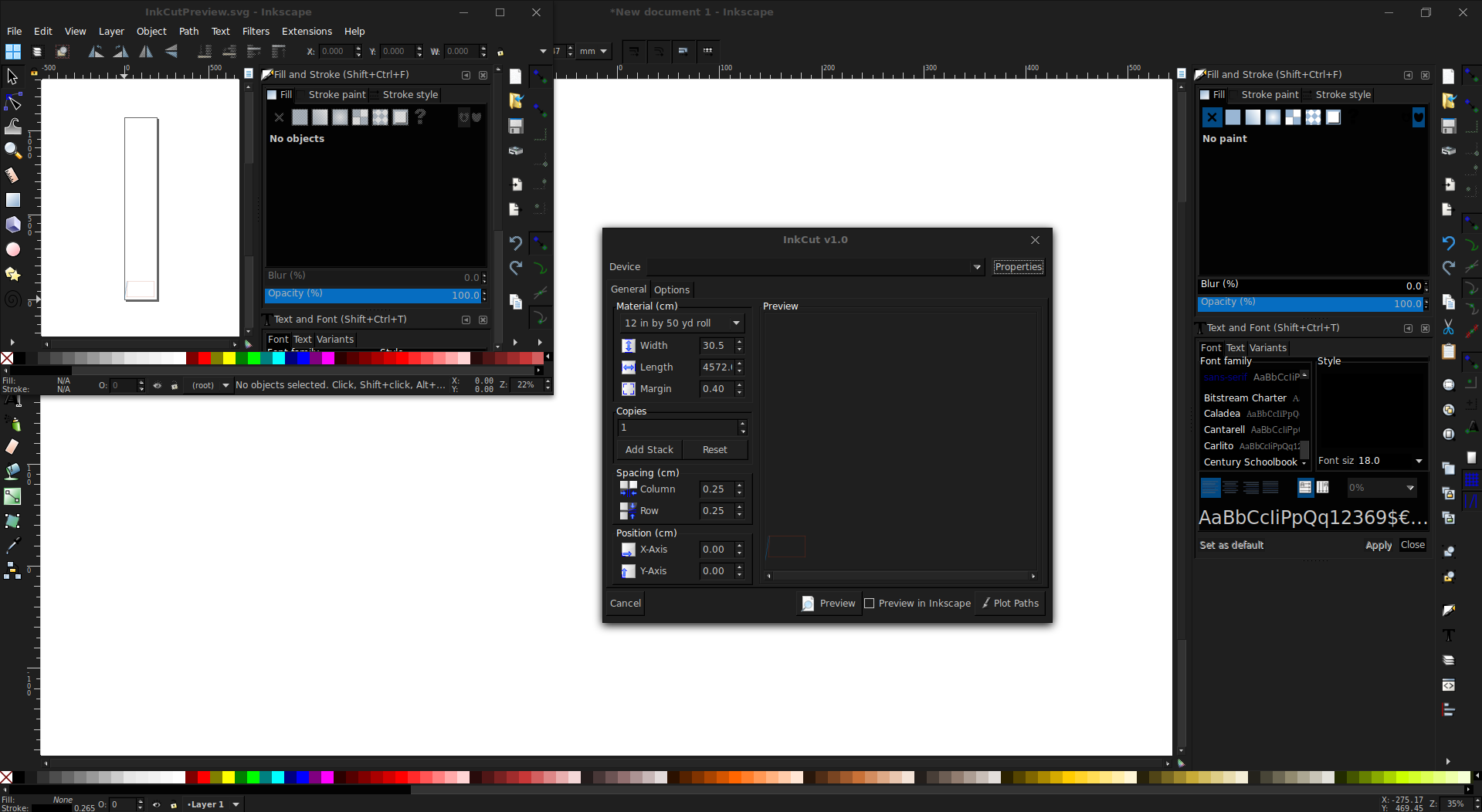The height and width of the screenshot is (812, 1482).
Task: Enable Preview in Inkscape checkbox
Action: (x=870, y=604)
